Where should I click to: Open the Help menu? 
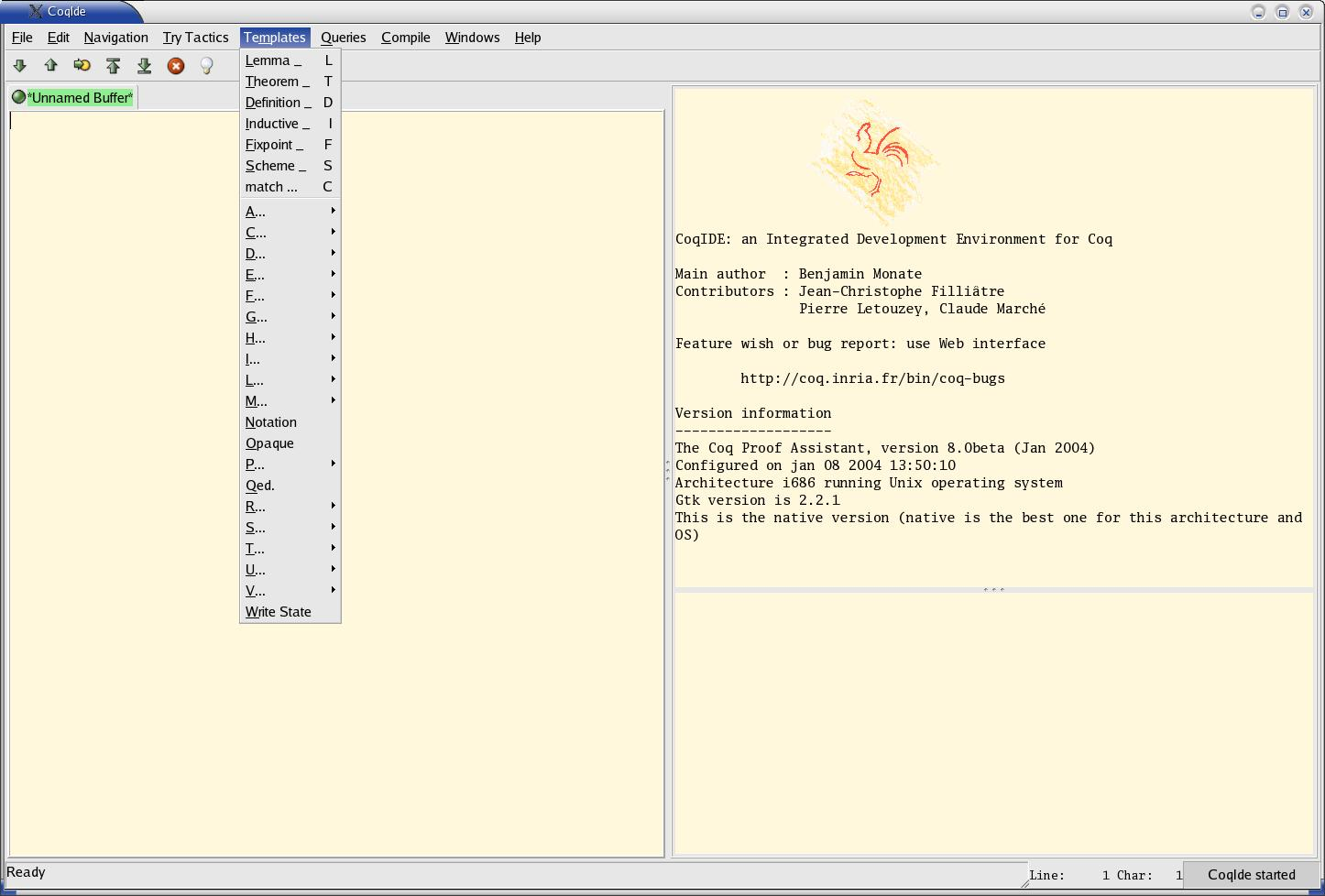click(527, 38)
